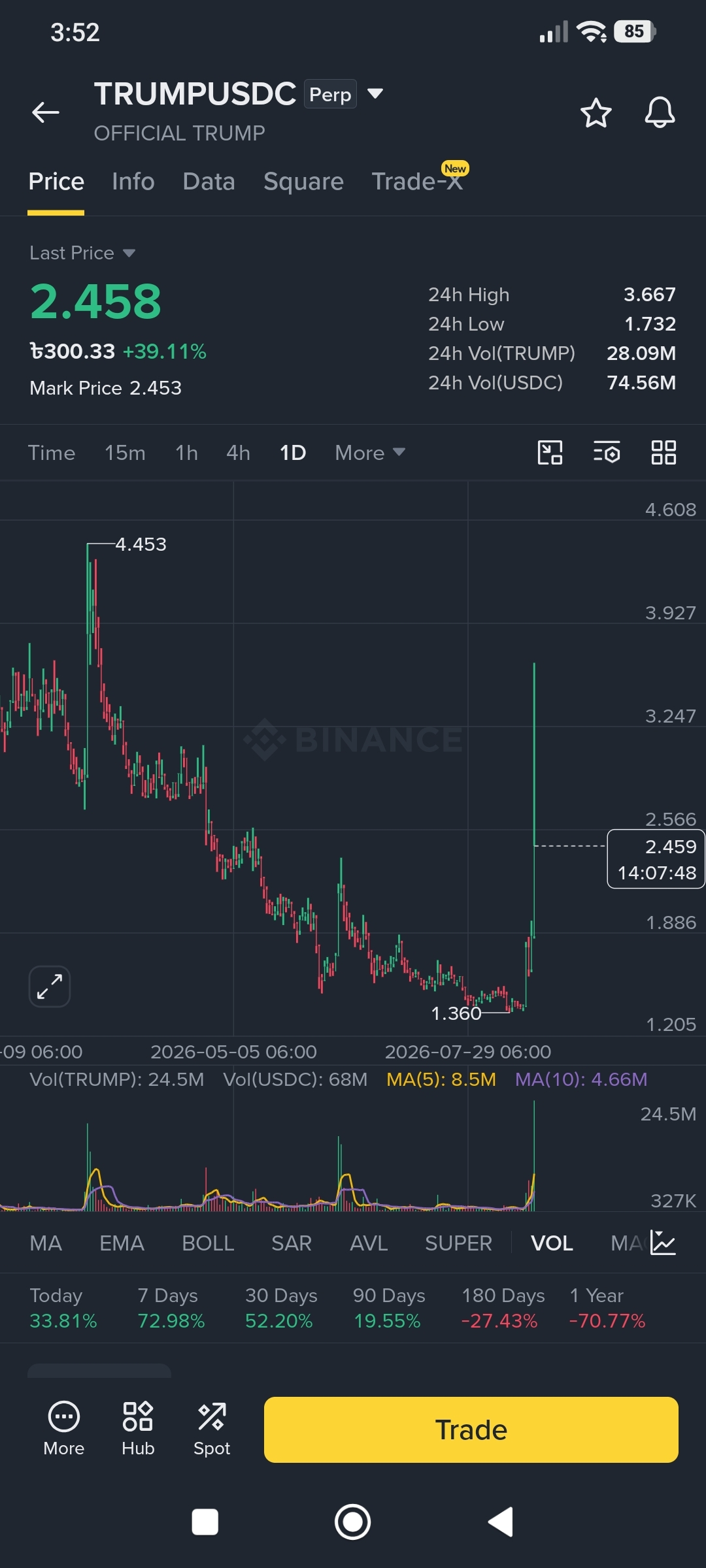Tap Android recent apps square button
Screen dimensions: 706x1568
click(x=205, y=1522)
